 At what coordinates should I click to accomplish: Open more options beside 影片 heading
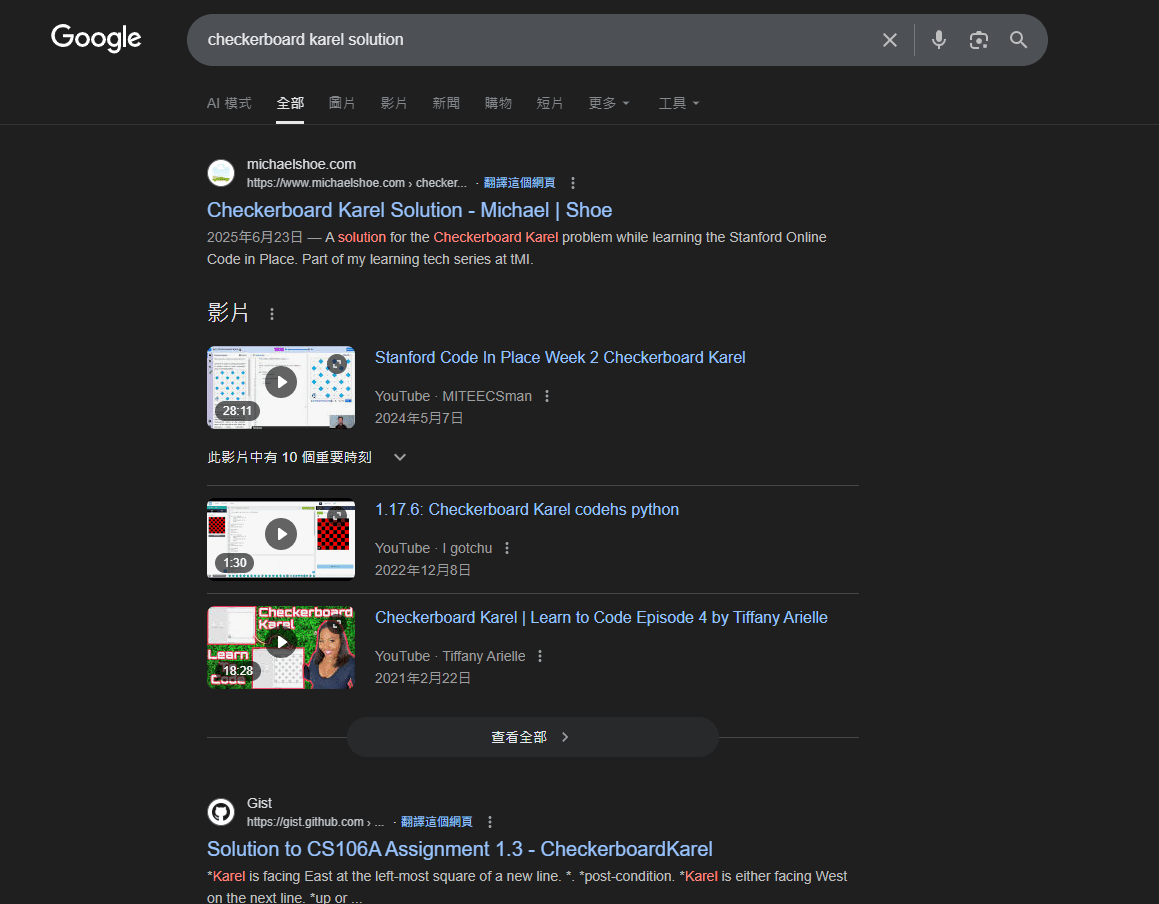point(272,314)
